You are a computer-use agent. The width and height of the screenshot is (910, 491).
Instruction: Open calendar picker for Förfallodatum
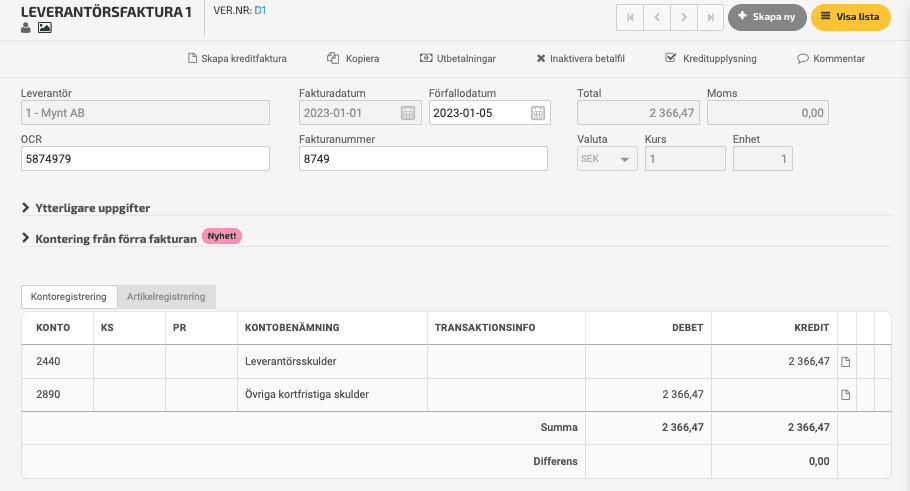(538, 113)
